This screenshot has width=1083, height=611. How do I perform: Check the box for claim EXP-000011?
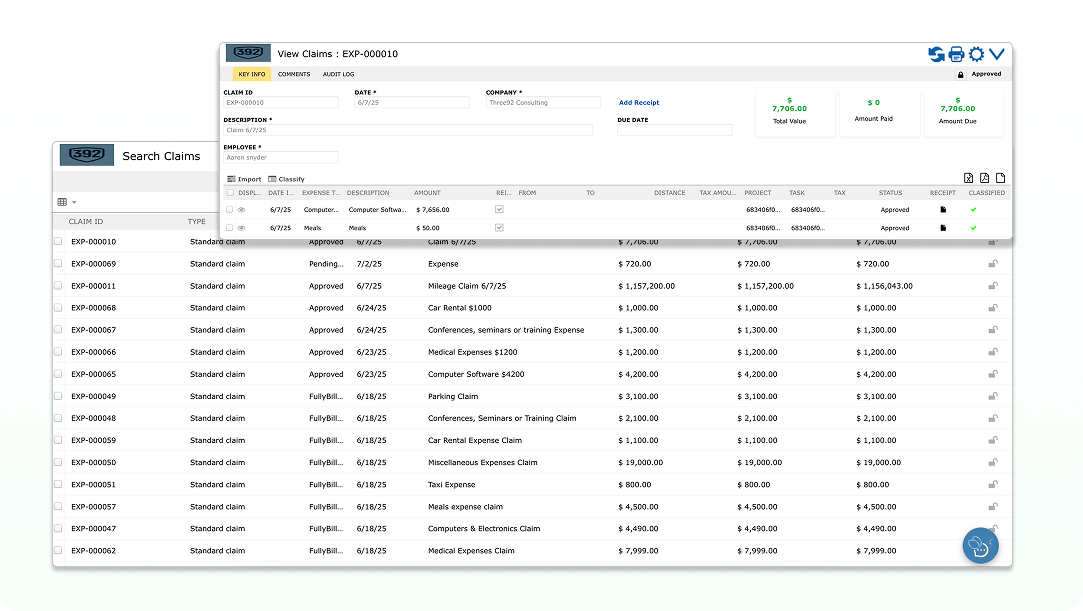[x=58, y=286]
